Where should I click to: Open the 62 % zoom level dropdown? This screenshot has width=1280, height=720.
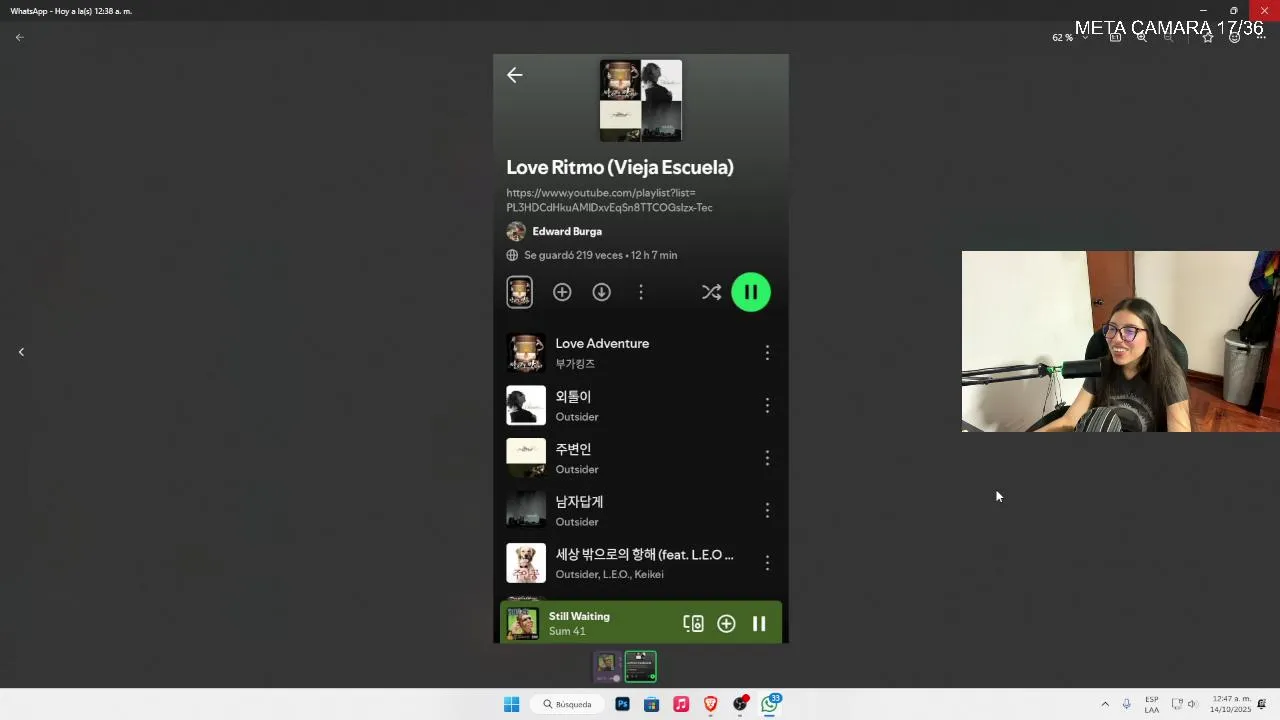pos(1070,37)
